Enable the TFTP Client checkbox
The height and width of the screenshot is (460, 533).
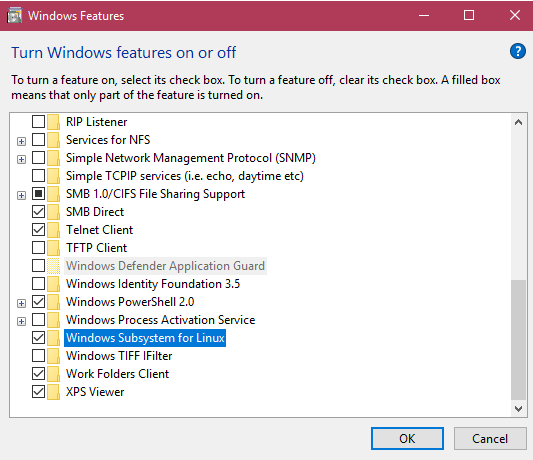tap(38, 248)
